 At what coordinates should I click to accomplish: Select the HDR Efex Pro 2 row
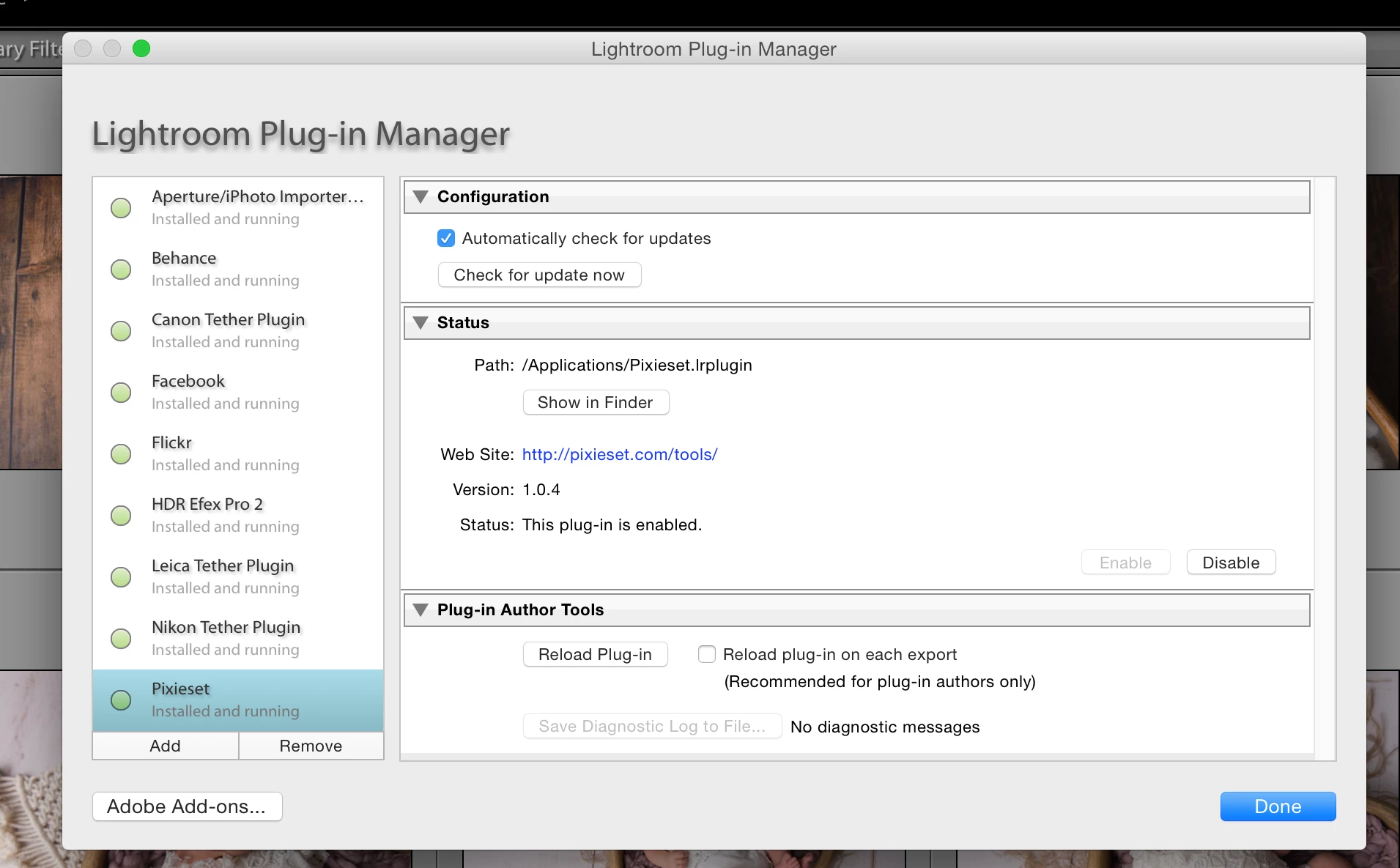pos(238,516)
